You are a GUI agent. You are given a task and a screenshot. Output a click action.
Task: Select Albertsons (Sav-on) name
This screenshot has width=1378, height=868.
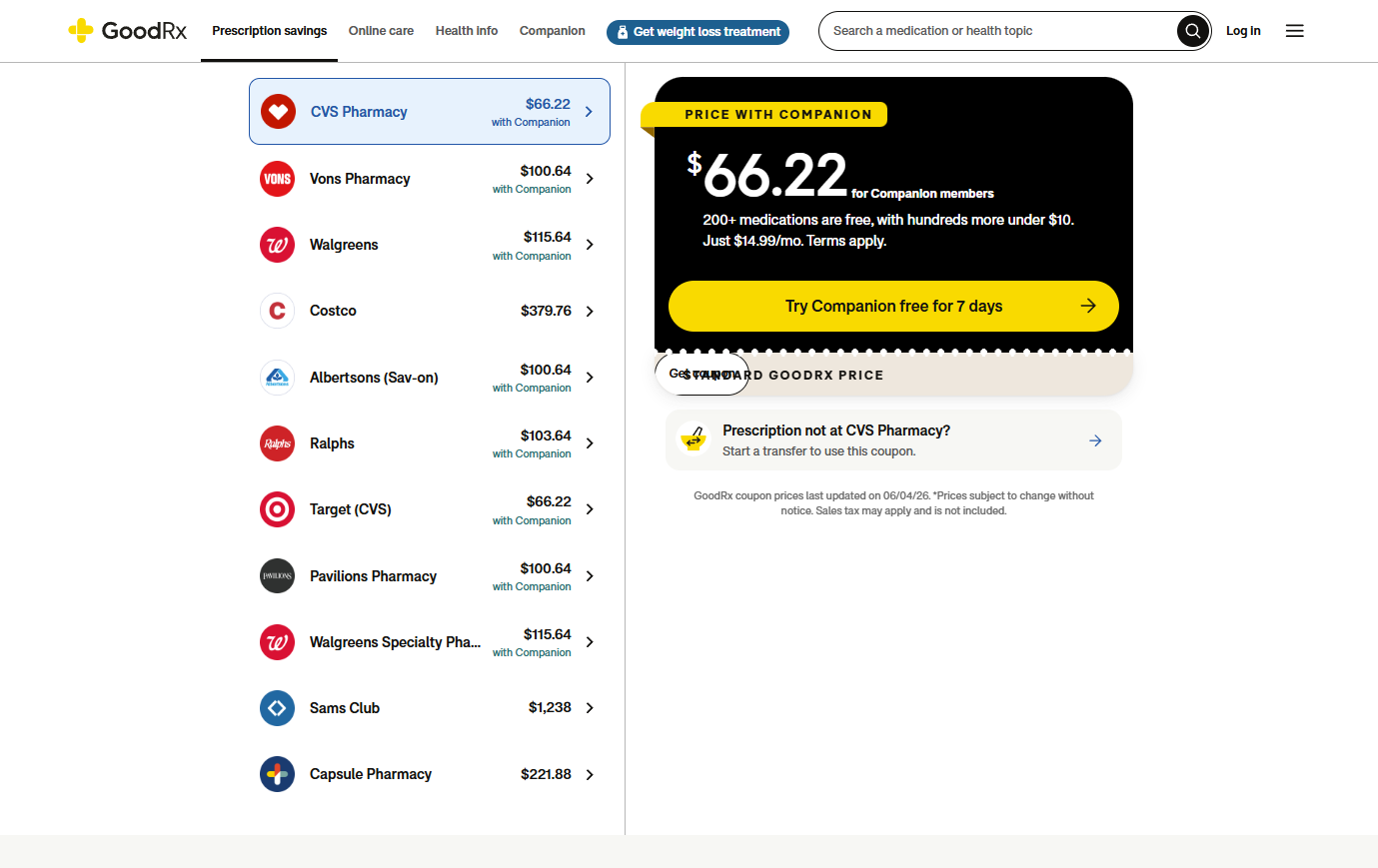pyautogui.click(x=374, y=378)
